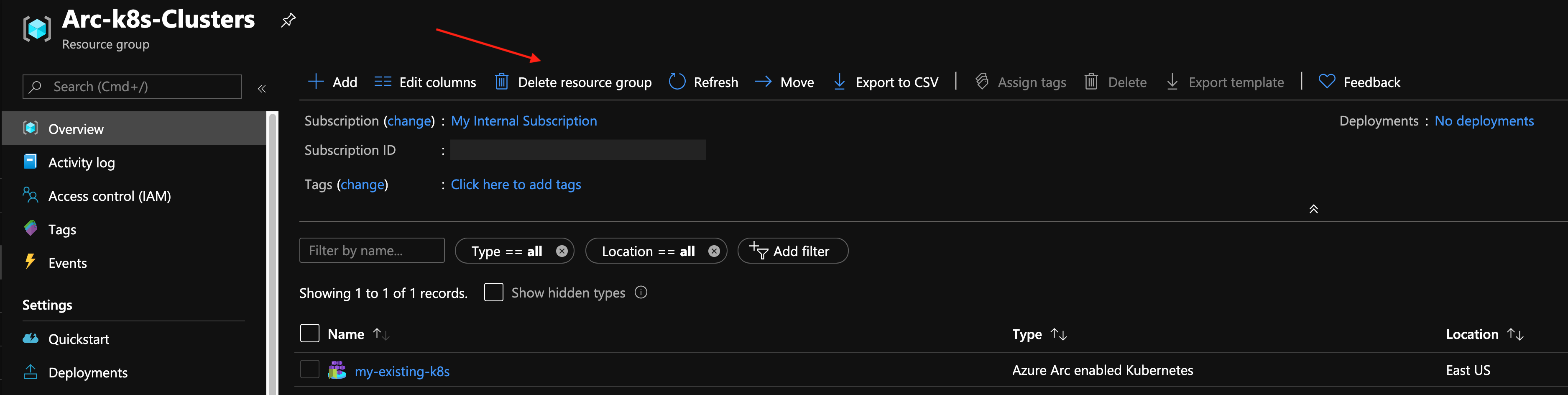Screen dimensions: 1568x395
Task: Remove the Type filter
Action: pyautogui.click(x=562, y=251)
